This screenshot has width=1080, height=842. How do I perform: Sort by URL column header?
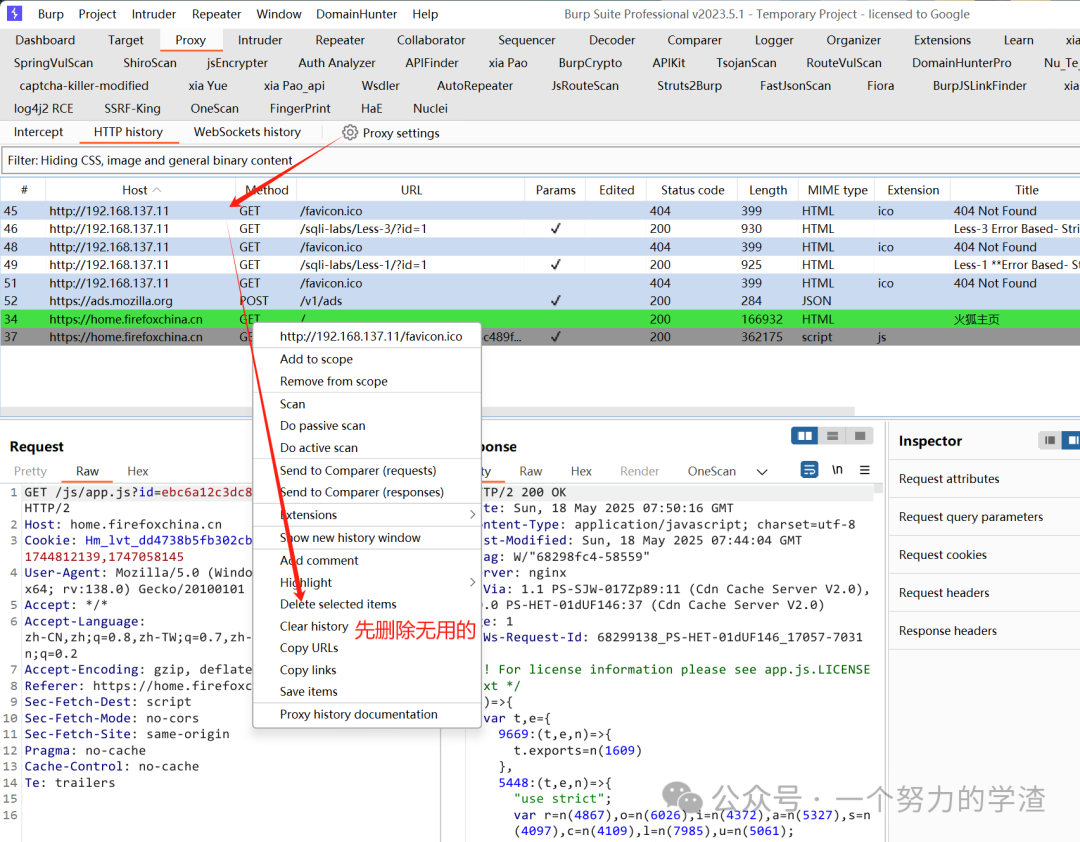point(411,189)
